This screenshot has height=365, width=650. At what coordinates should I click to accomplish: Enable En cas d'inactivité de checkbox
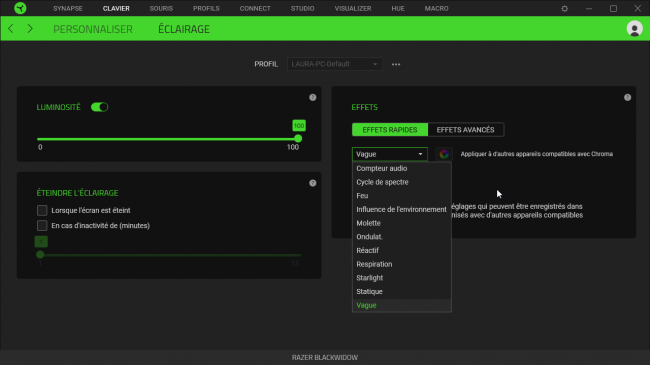point(42,226)
